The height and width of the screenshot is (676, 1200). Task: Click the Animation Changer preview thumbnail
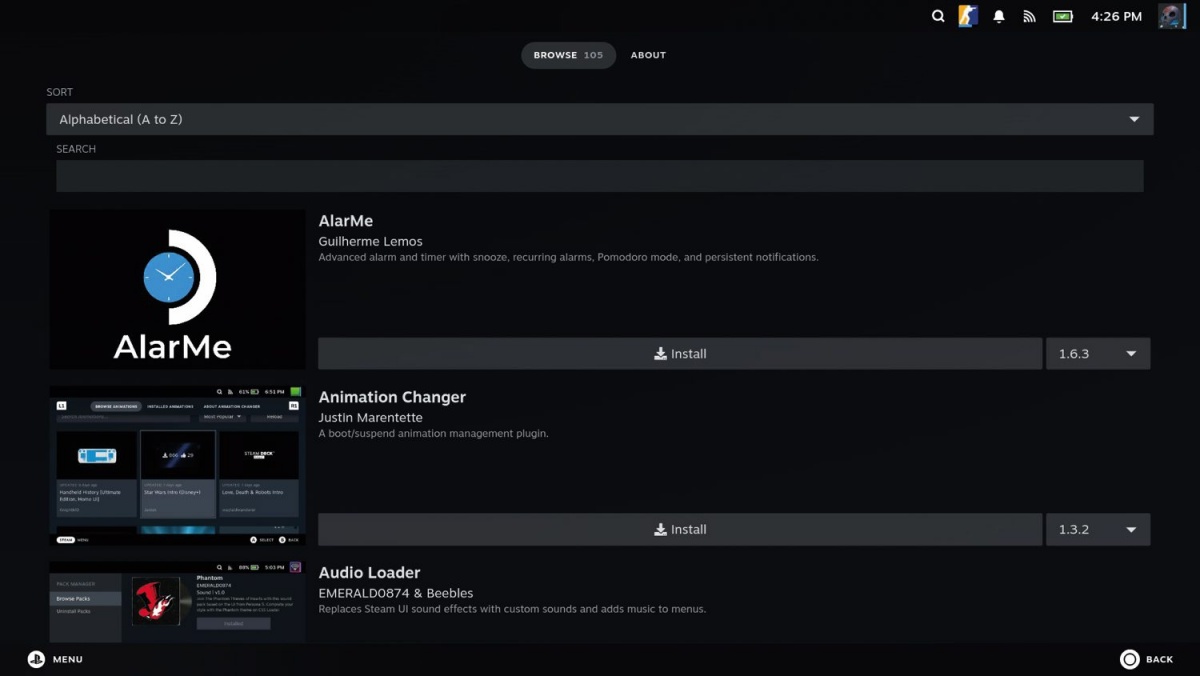tap(177, 465)
